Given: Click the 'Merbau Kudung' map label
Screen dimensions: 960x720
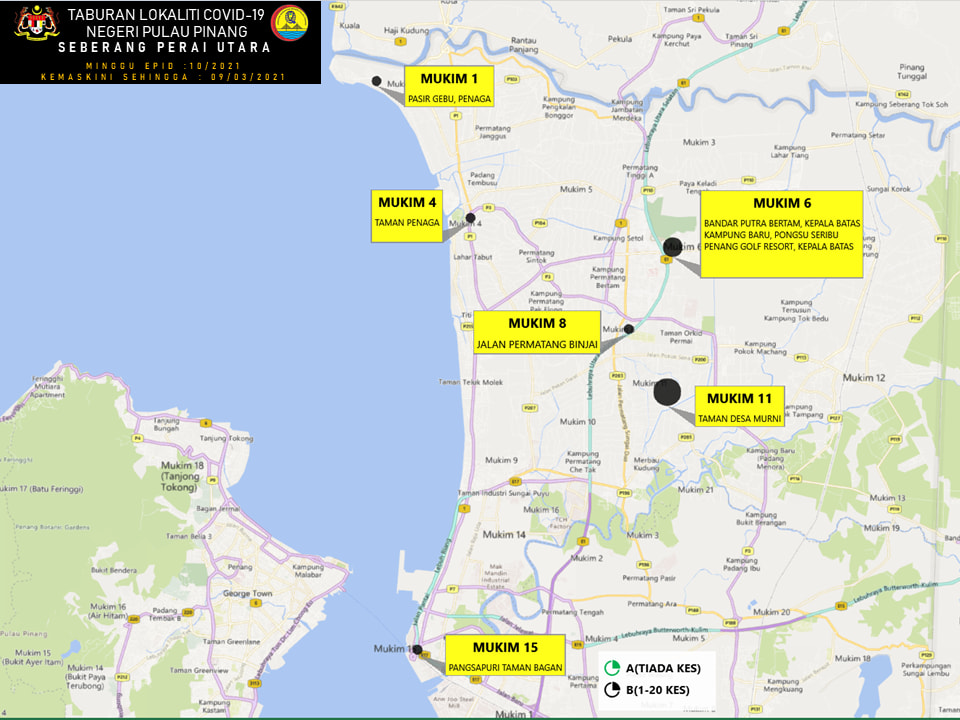Looking at the screenshot, I should 646,463.
